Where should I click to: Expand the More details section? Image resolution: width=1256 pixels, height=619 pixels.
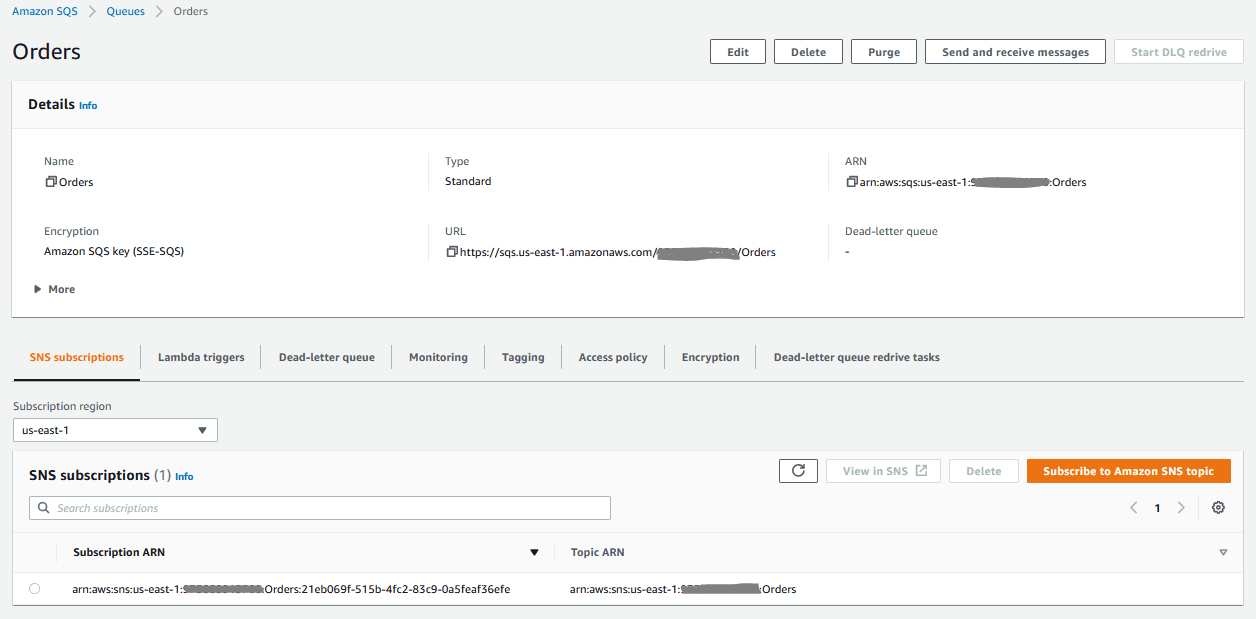coord(54,289)
